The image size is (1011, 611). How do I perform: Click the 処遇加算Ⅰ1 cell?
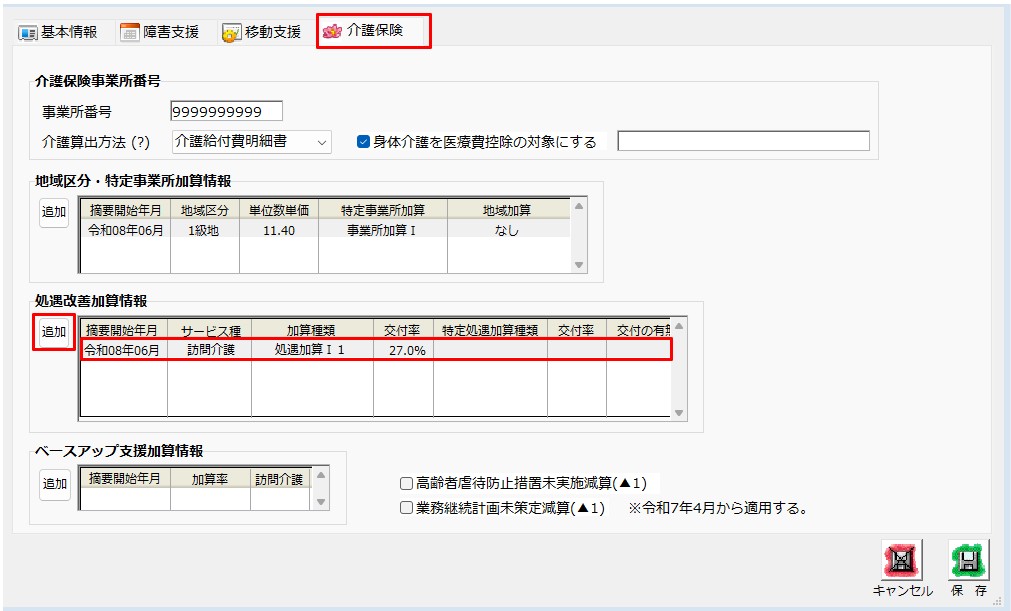312,350
